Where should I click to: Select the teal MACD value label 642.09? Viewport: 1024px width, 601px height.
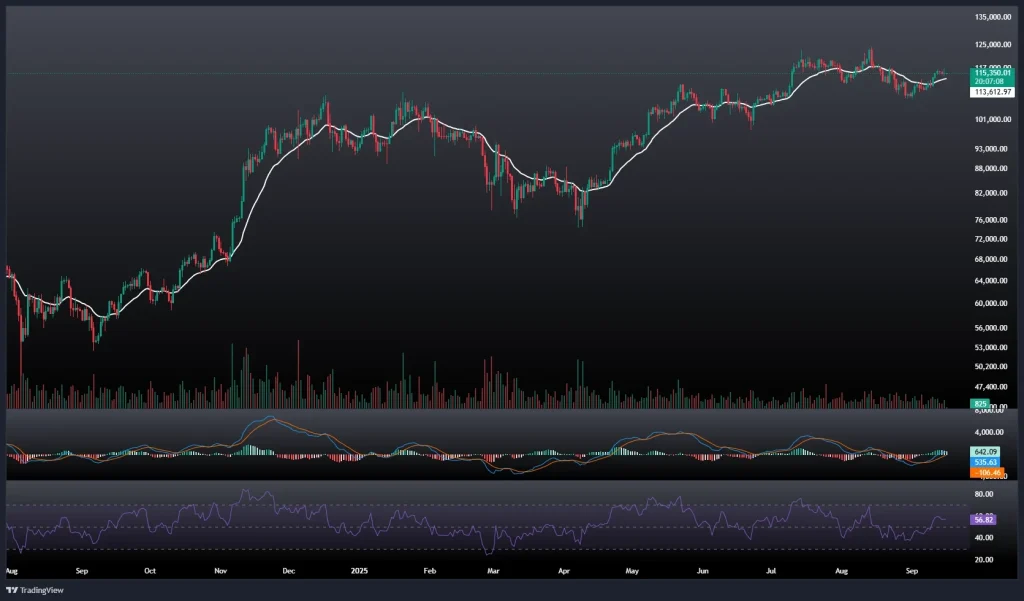984,451
